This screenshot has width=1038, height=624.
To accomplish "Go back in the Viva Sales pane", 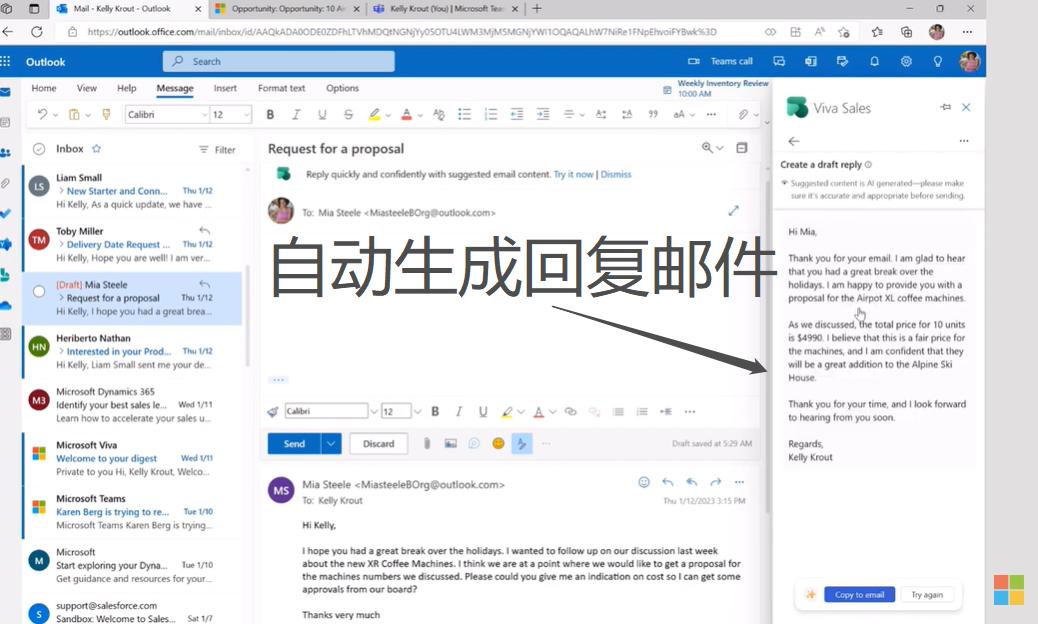I will tap(794, 141).
